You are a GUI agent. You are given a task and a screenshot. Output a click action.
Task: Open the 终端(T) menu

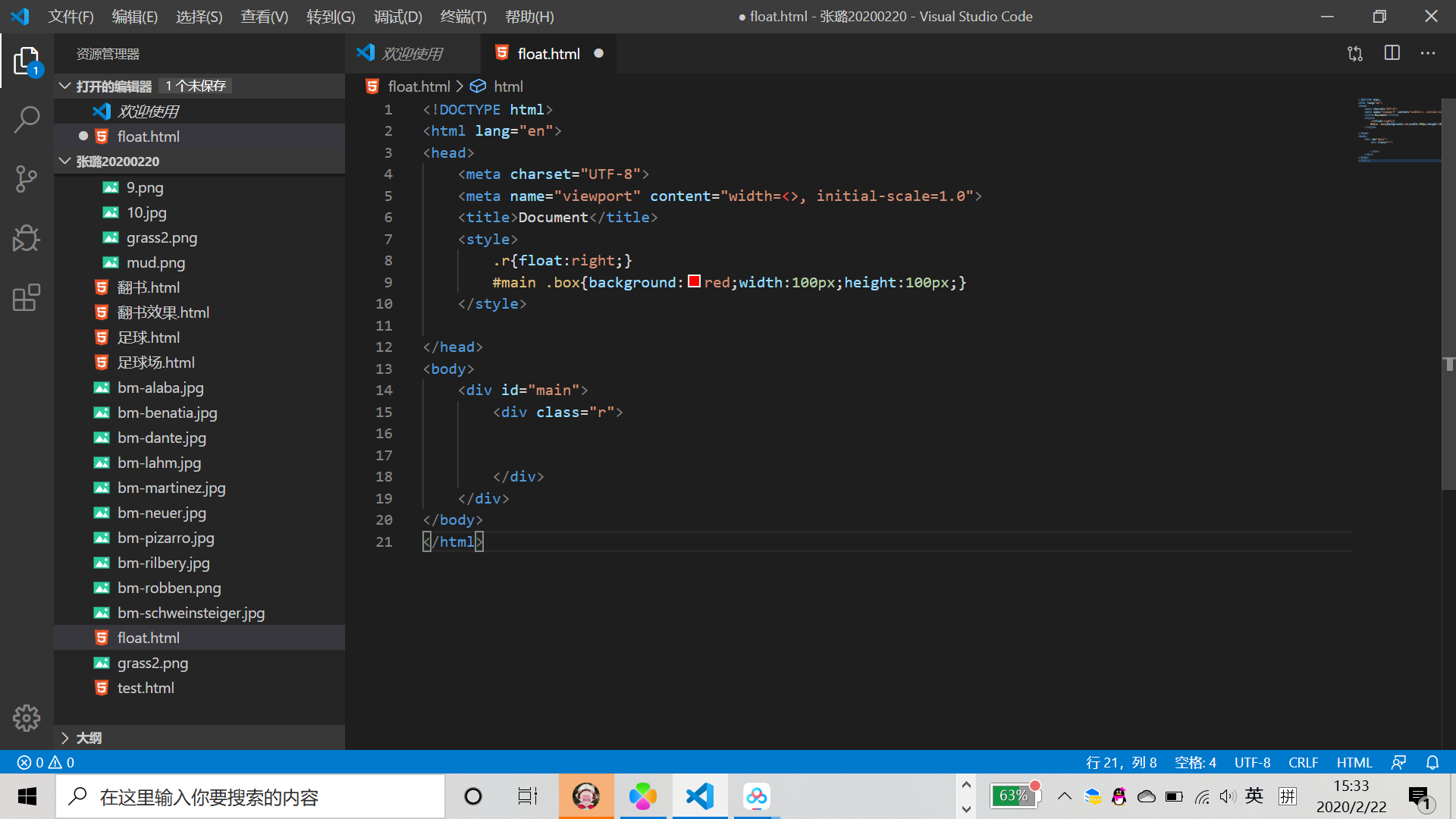(463, 17)
